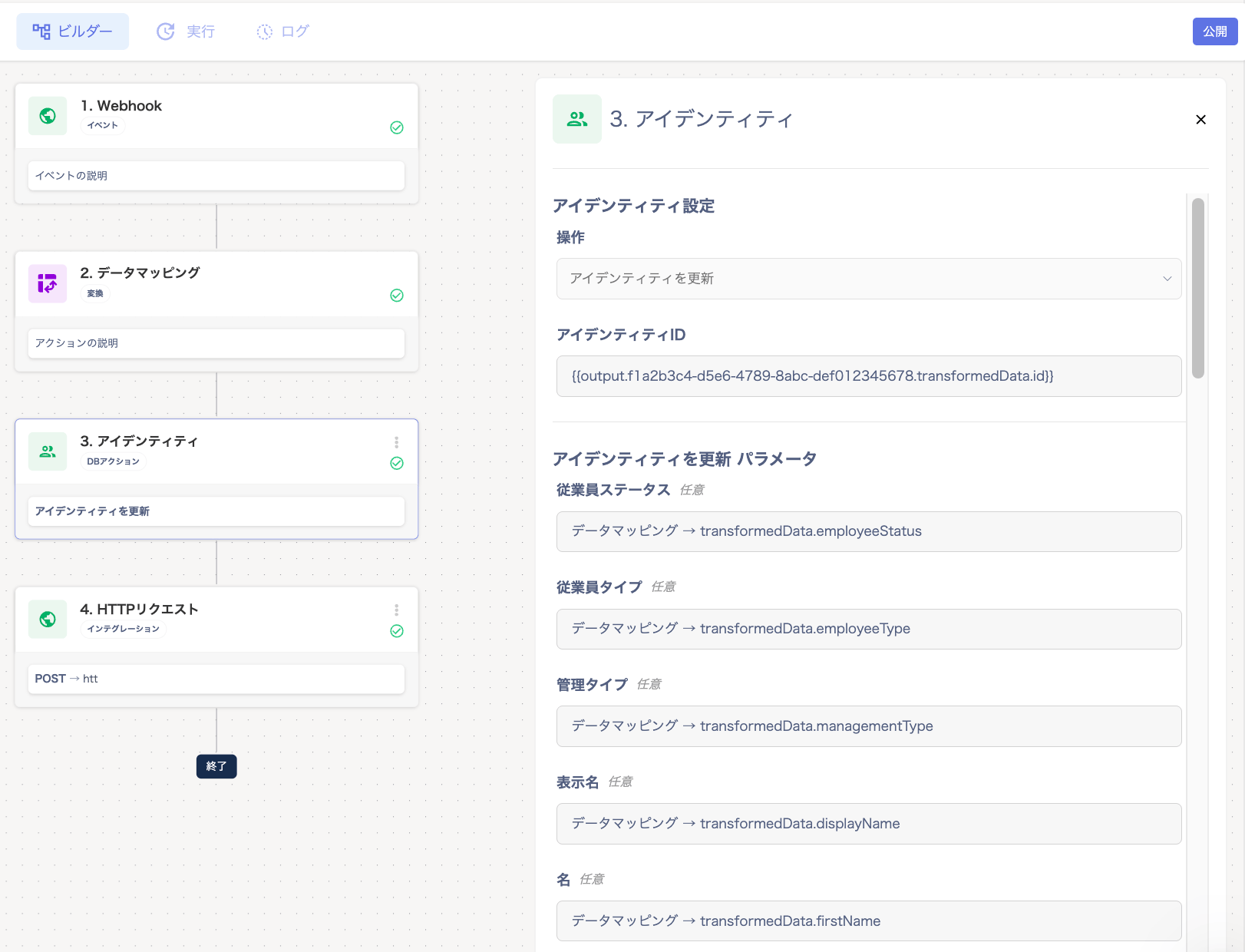Click the データマッピング transform icon
Viewport: 1245px width, 952px height.
point(48,284)
